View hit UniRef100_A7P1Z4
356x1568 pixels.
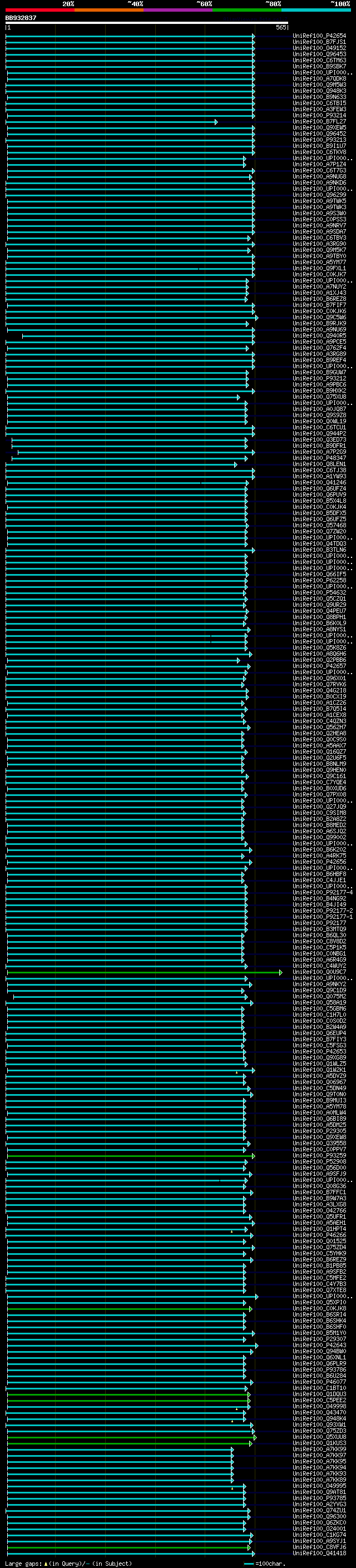tap(319, 164)
